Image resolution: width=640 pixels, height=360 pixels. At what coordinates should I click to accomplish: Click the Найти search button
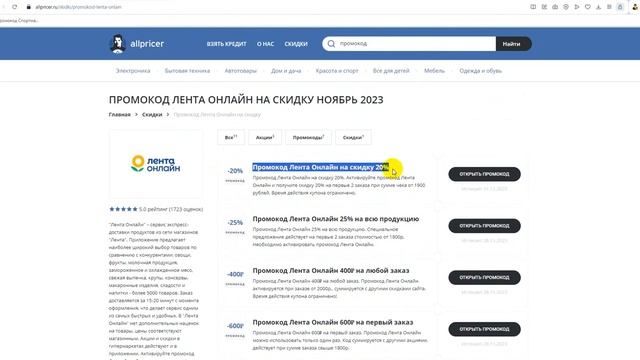pos(513,44)
